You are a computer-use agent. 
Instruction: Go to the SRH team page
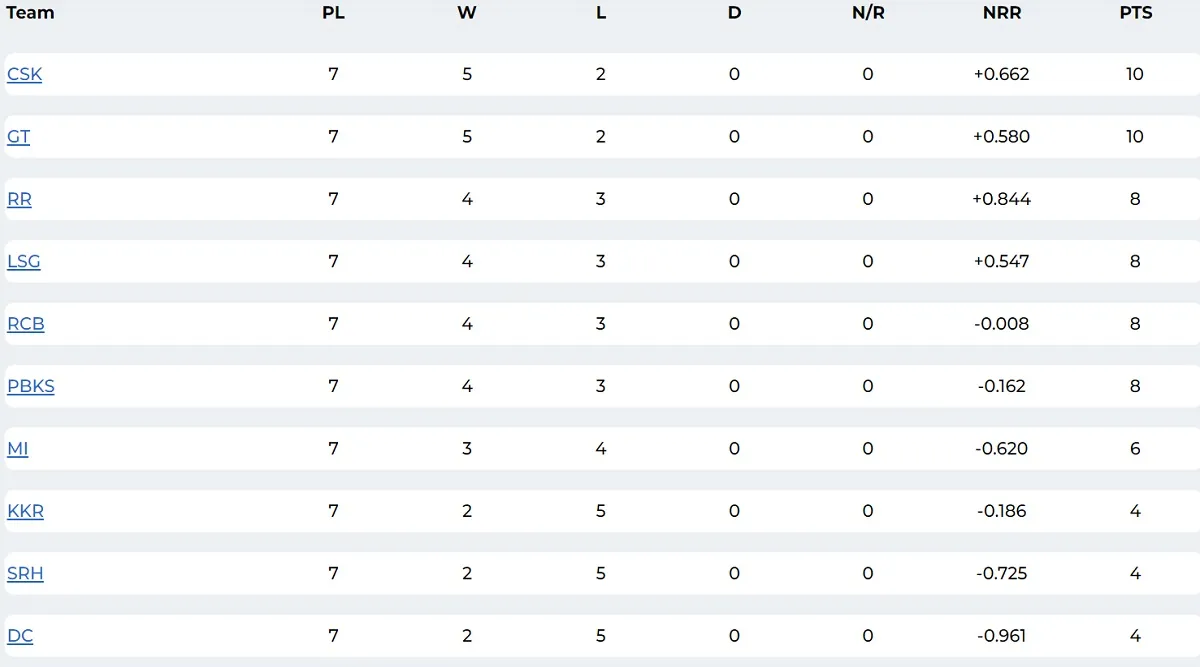pos(25,574)
